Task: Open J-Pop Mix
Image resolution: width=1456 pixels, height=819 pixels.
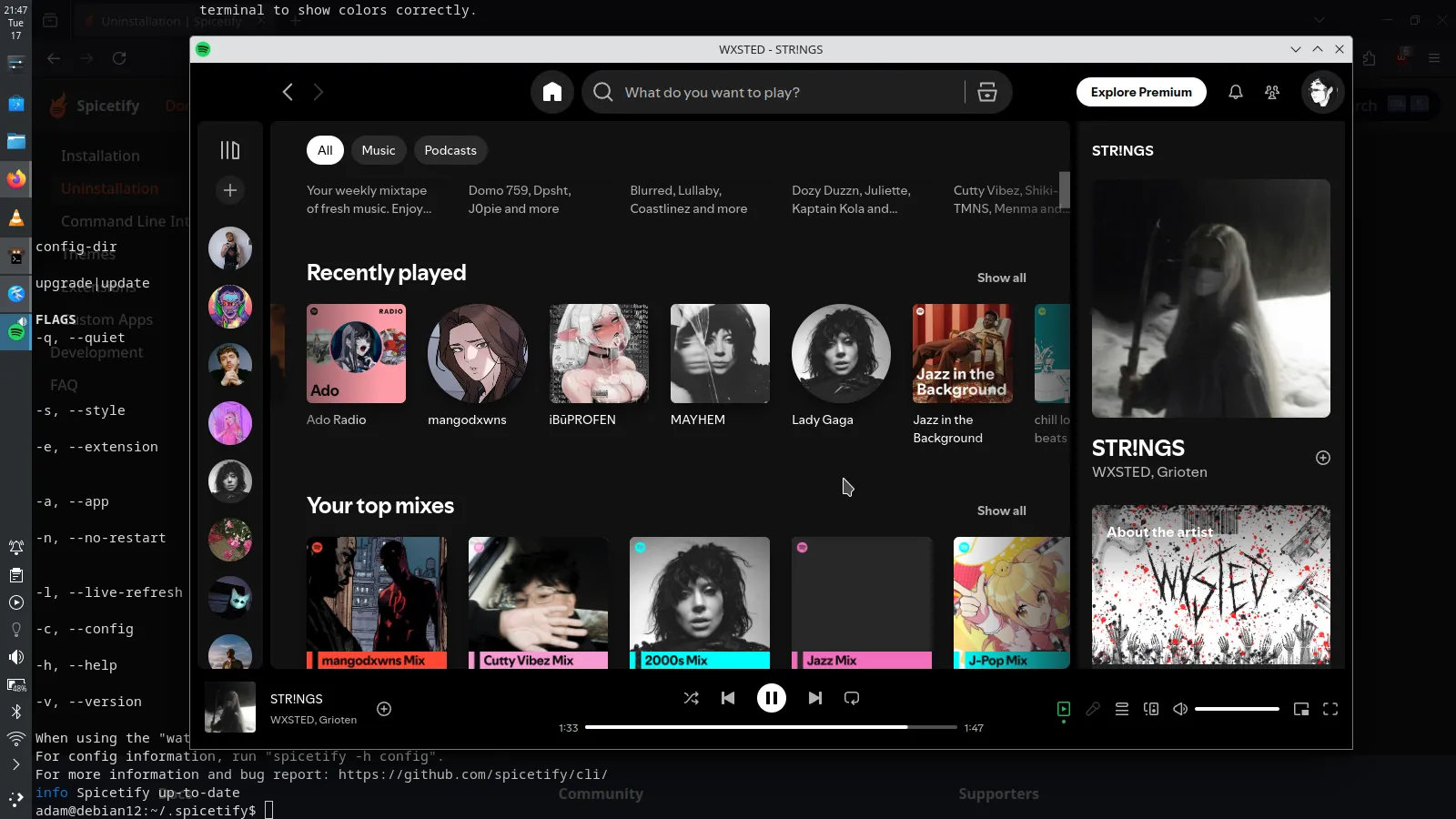Action: coord(1012,602)
